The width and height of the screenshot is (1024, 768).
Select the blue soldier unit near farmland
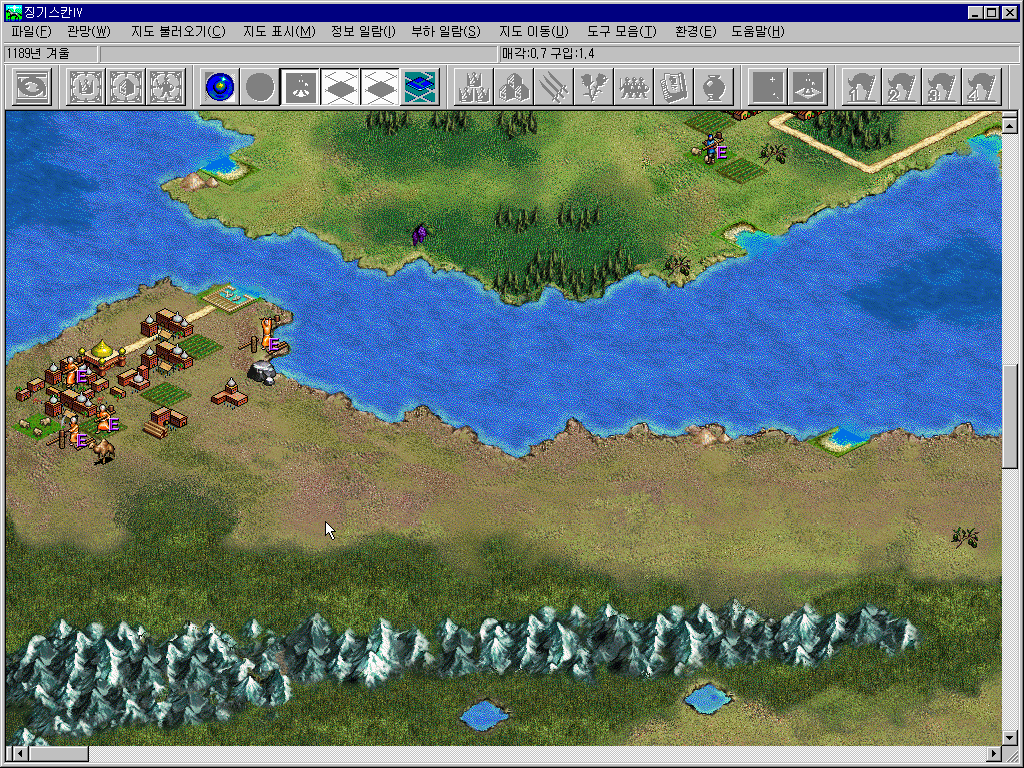click(x=710, y=148)
